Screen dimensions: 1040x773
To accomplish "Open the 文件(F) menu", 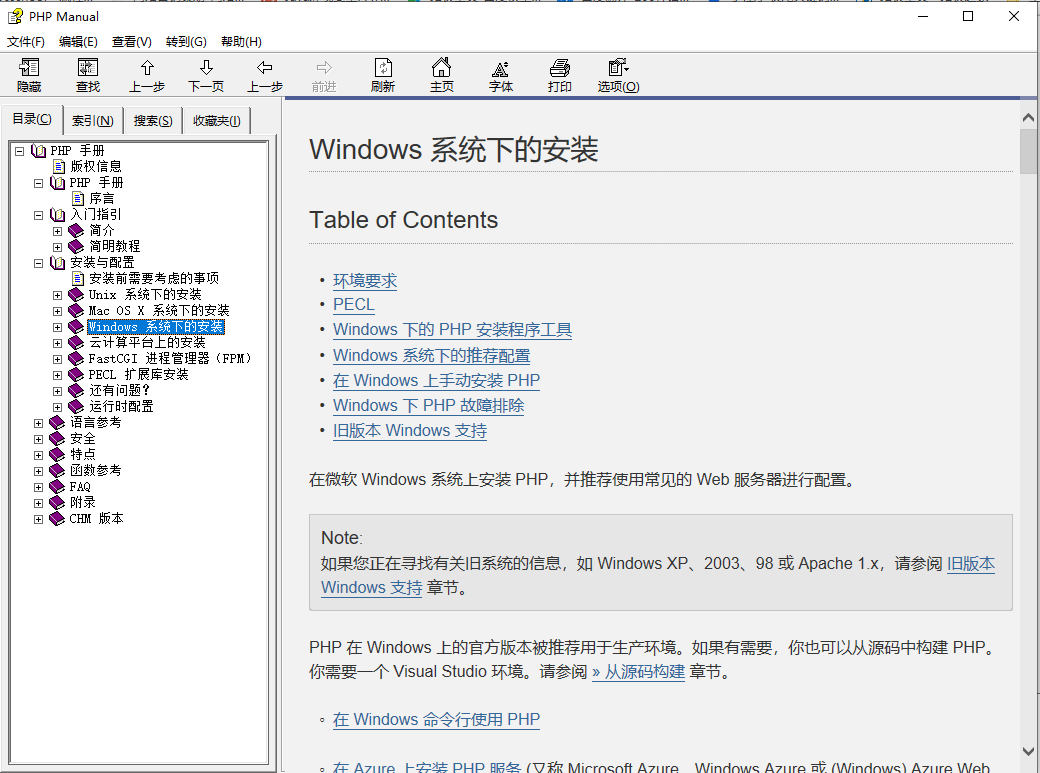I will coord(26,42).
